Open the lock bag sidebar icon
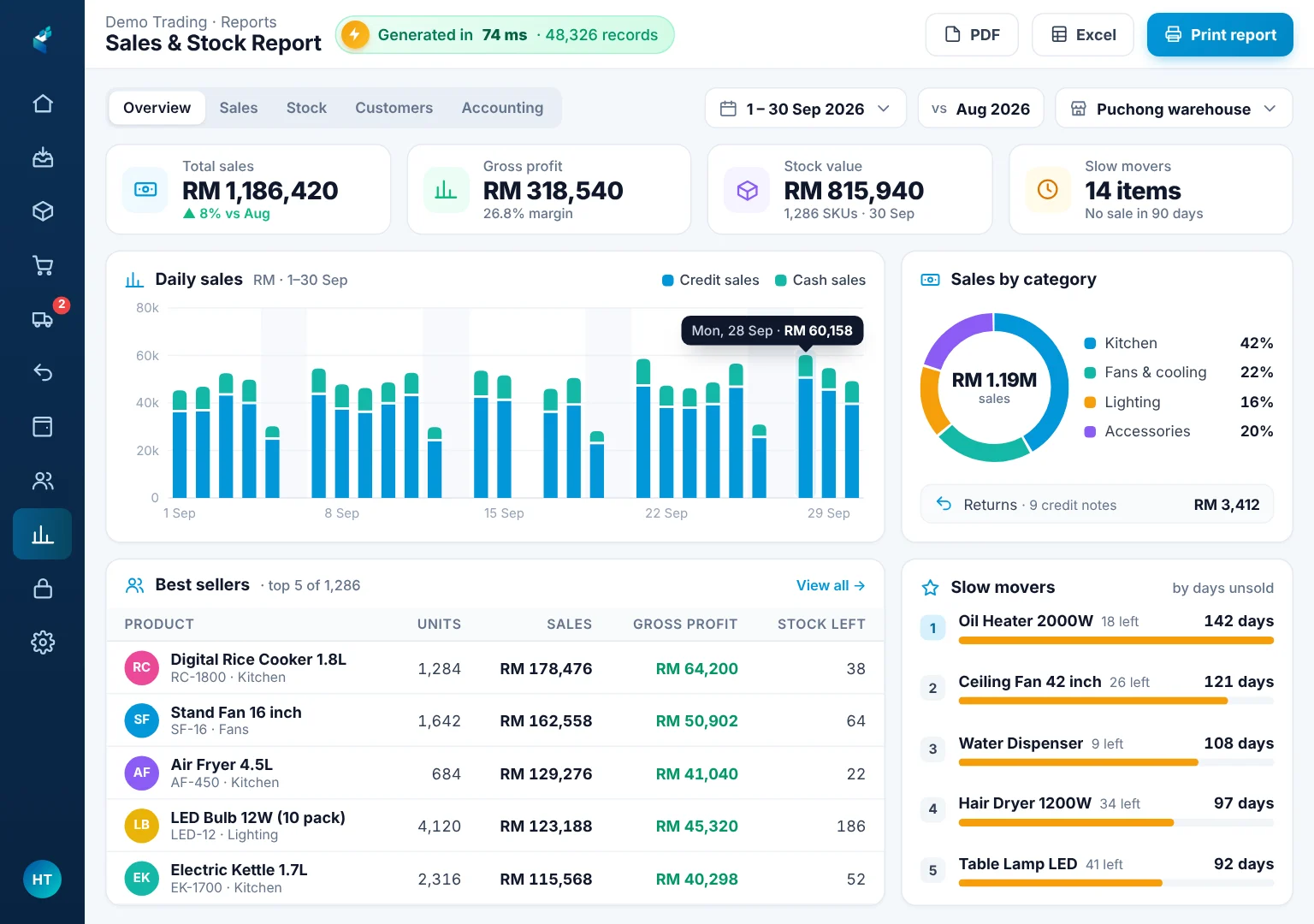 coord(43,589)
